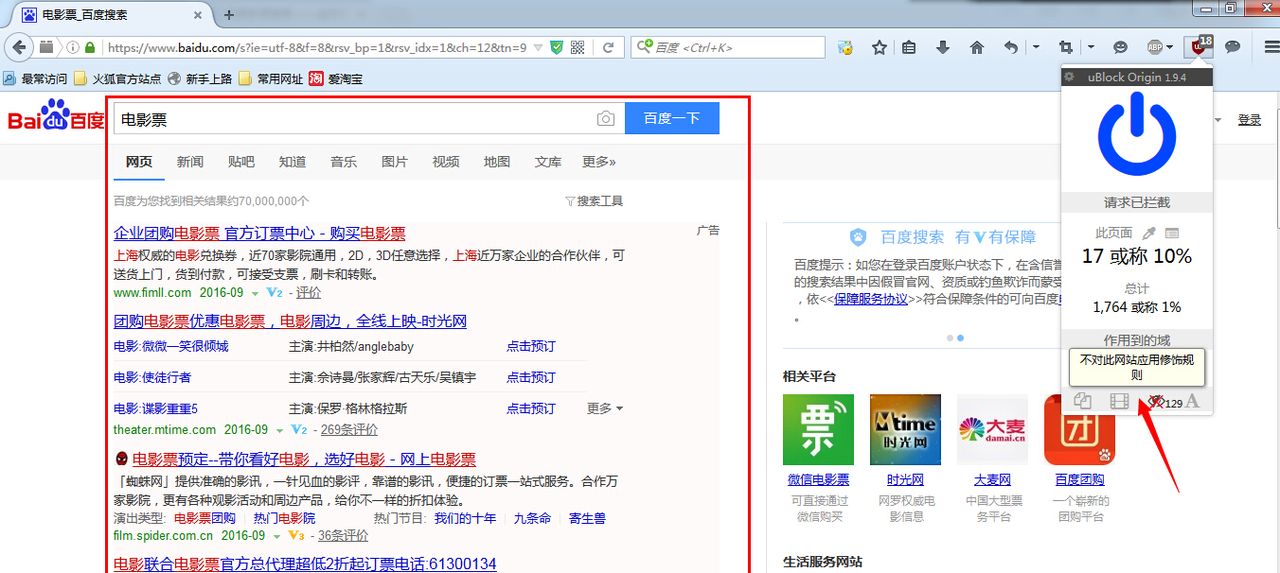
Task: Open 大麦网 platform thumbnail
Action: tap(992, 430)
